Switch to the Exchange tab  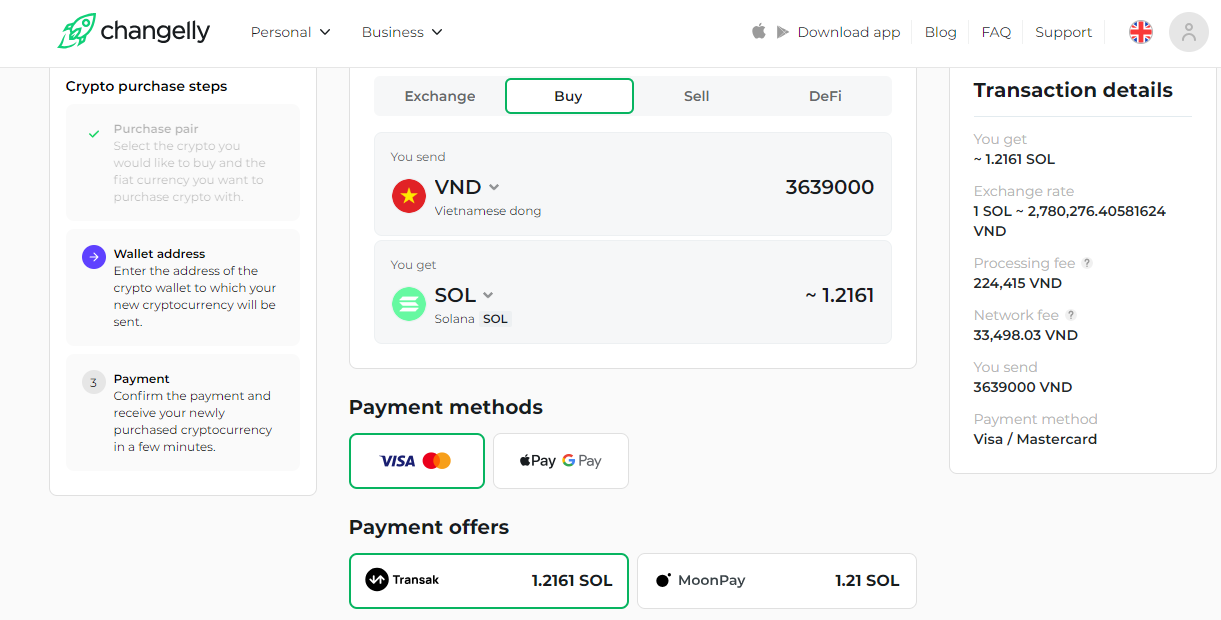(439, 96)
